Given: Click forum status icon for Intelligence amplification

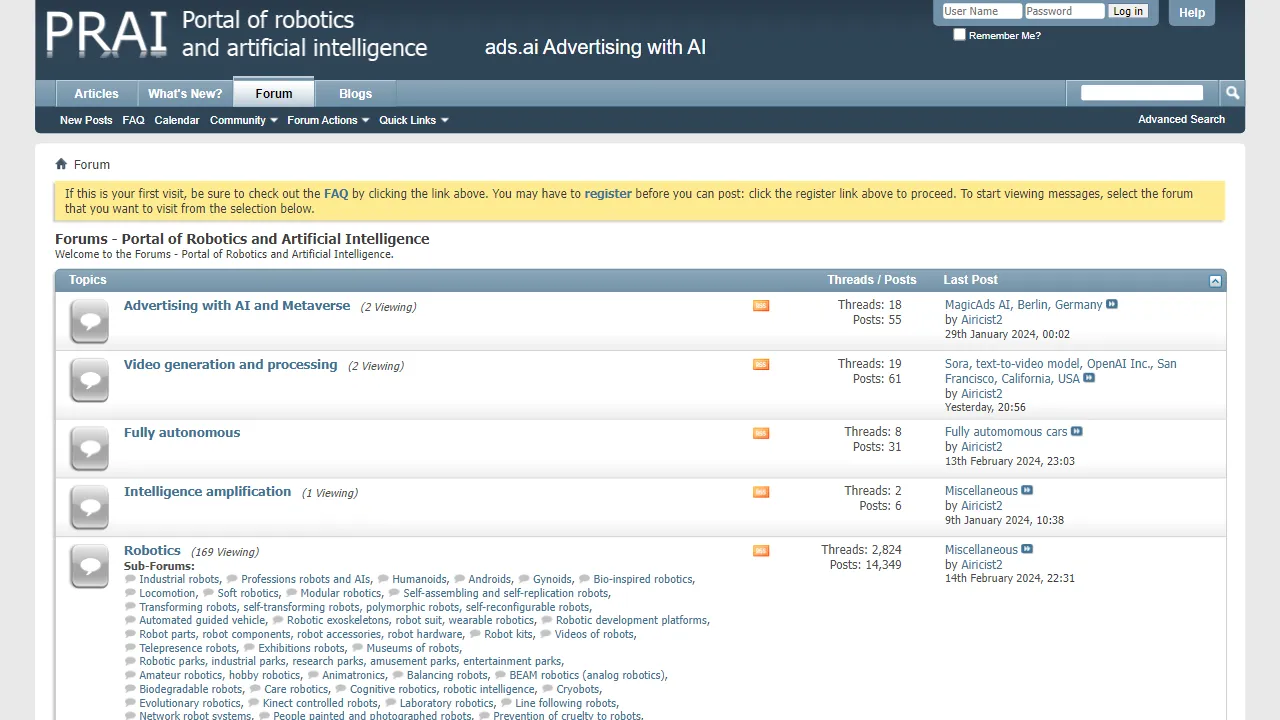Looking at the screenshot, I should pos(90,508).
